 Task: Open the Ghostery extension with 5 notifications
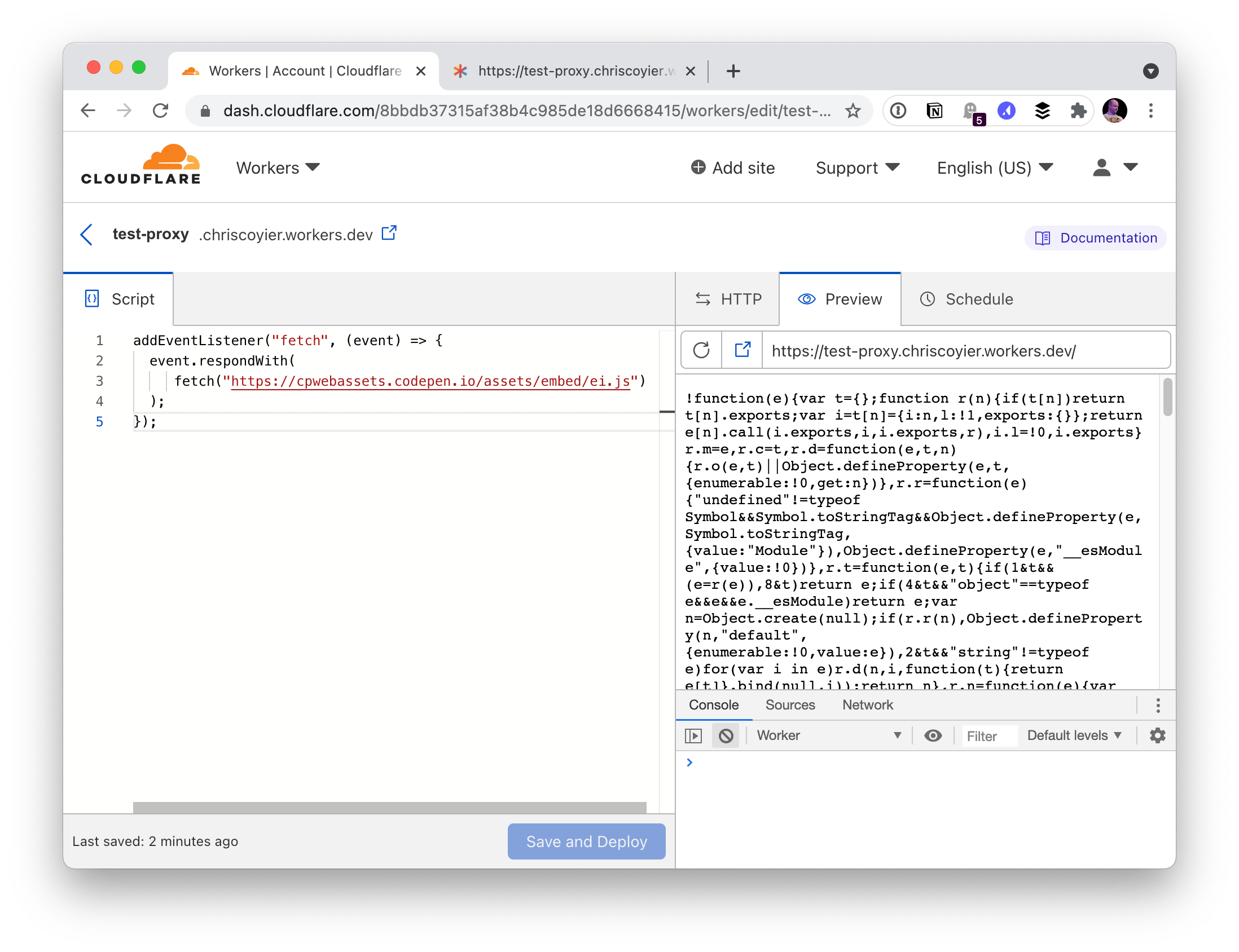(x=970, y=111)
